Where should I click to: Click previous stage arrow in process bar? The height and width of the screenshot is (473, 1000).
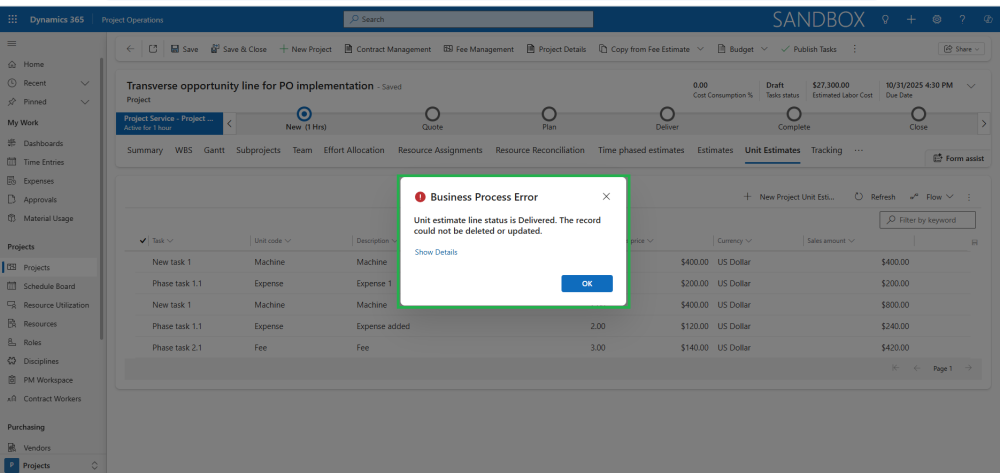230,124
